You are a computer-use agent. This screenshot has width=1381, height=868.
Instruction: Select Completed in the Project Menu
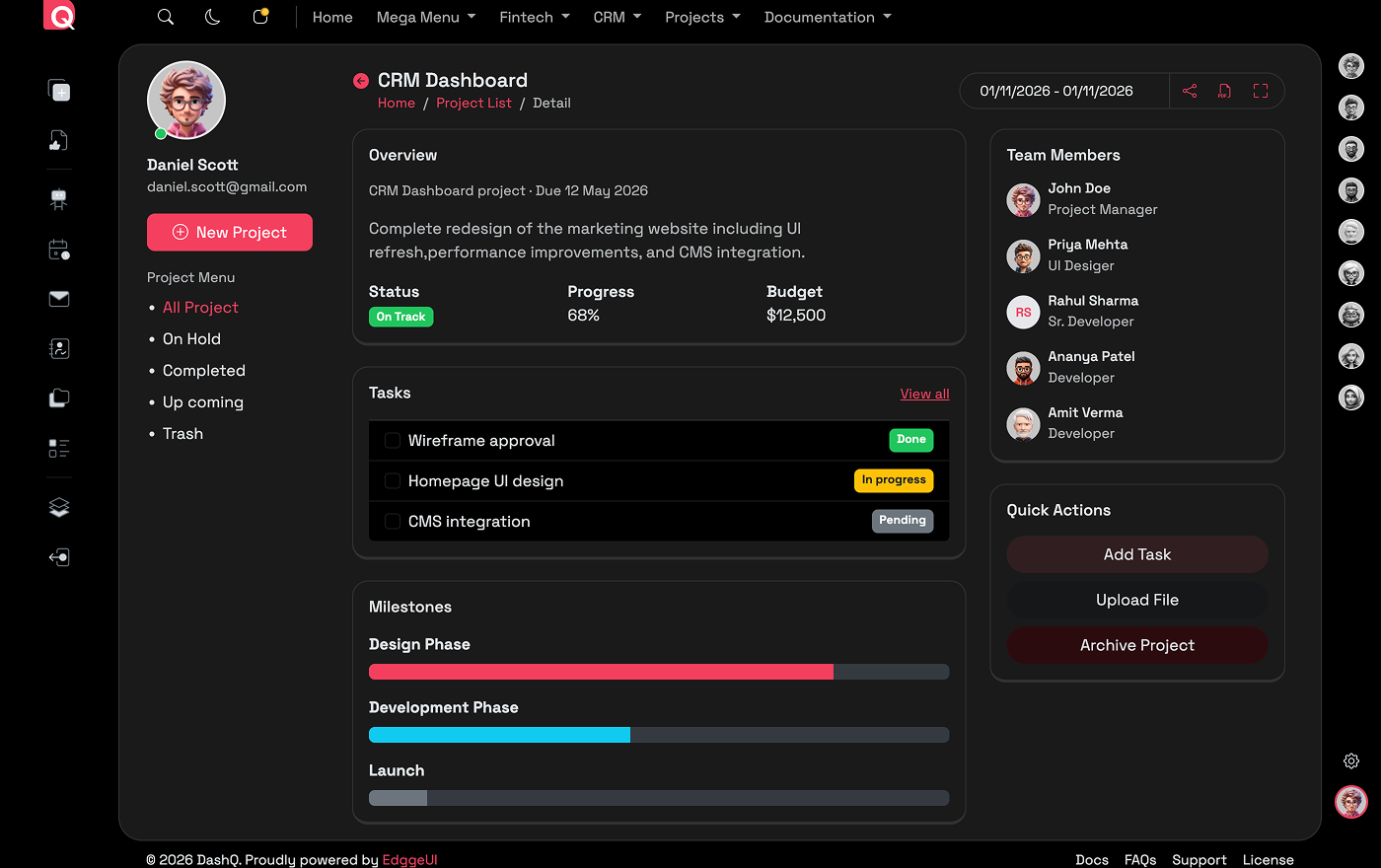point(203,370)
